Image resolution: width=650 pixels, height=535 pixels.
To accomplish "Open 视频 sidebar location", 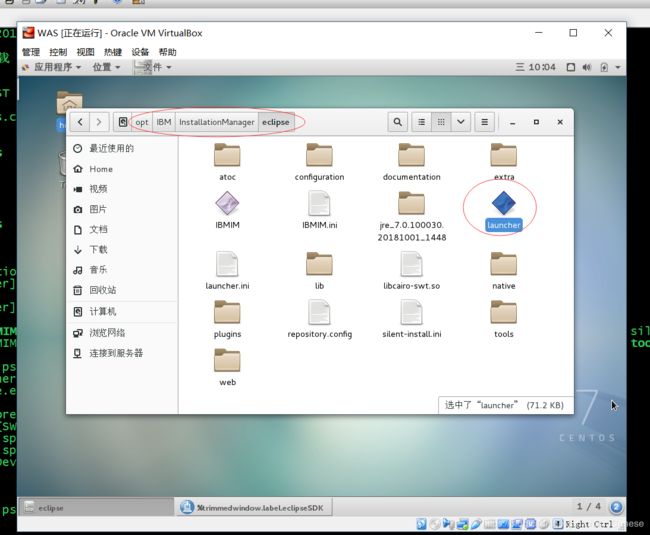I will [122, 189].
